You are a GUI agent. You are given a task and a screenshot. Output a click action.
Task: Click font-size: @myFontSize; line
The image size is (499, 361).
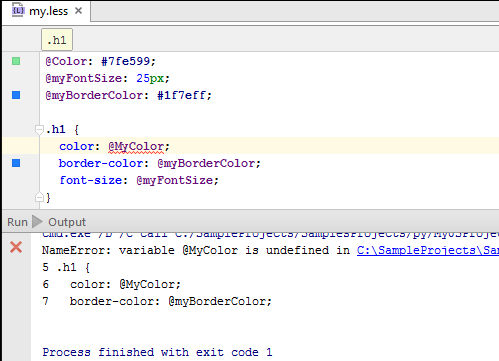coord(139,180)
